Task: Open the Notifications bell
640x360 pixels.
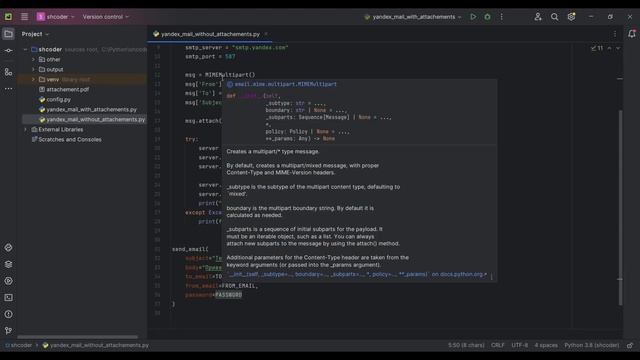Action: click(x=631, y=34)
